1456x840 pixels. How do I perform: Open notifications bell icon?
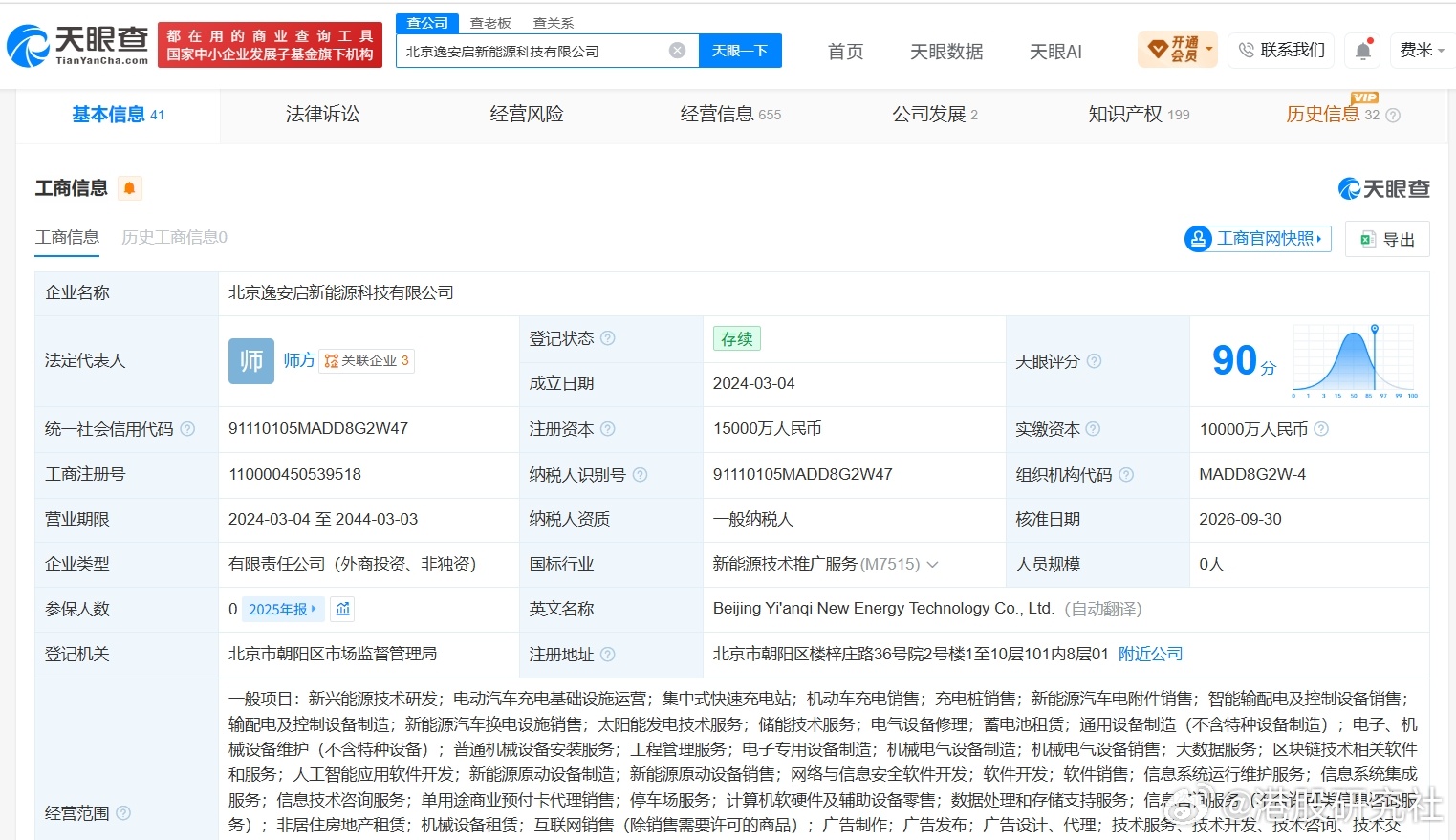(x=1363, y=51)
